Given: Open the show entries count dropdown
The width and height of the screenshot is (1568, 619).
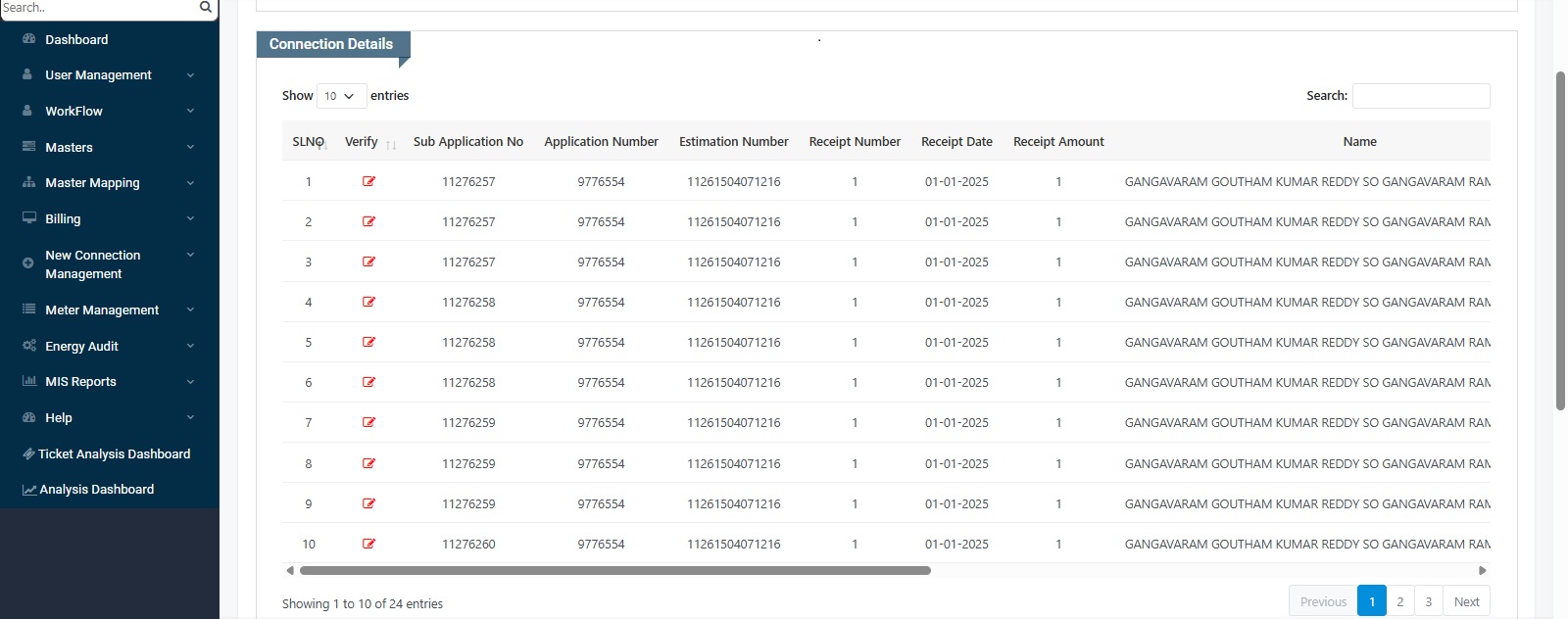Looking at the screenshot, I should click(x=340, y=96).
